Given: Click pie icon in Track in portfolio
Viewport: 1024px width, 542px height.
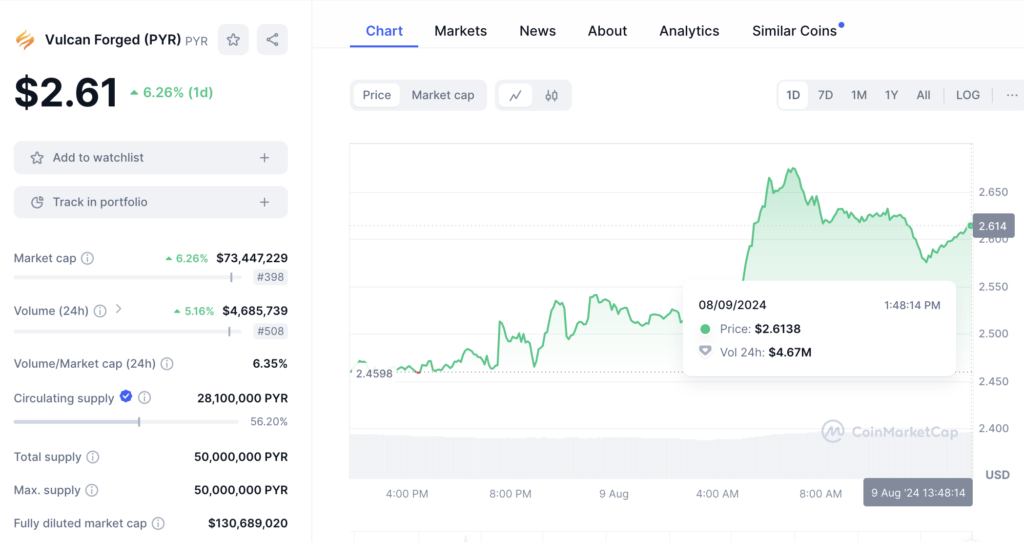Looking at the screenshot, I should (x=37, y=202).
